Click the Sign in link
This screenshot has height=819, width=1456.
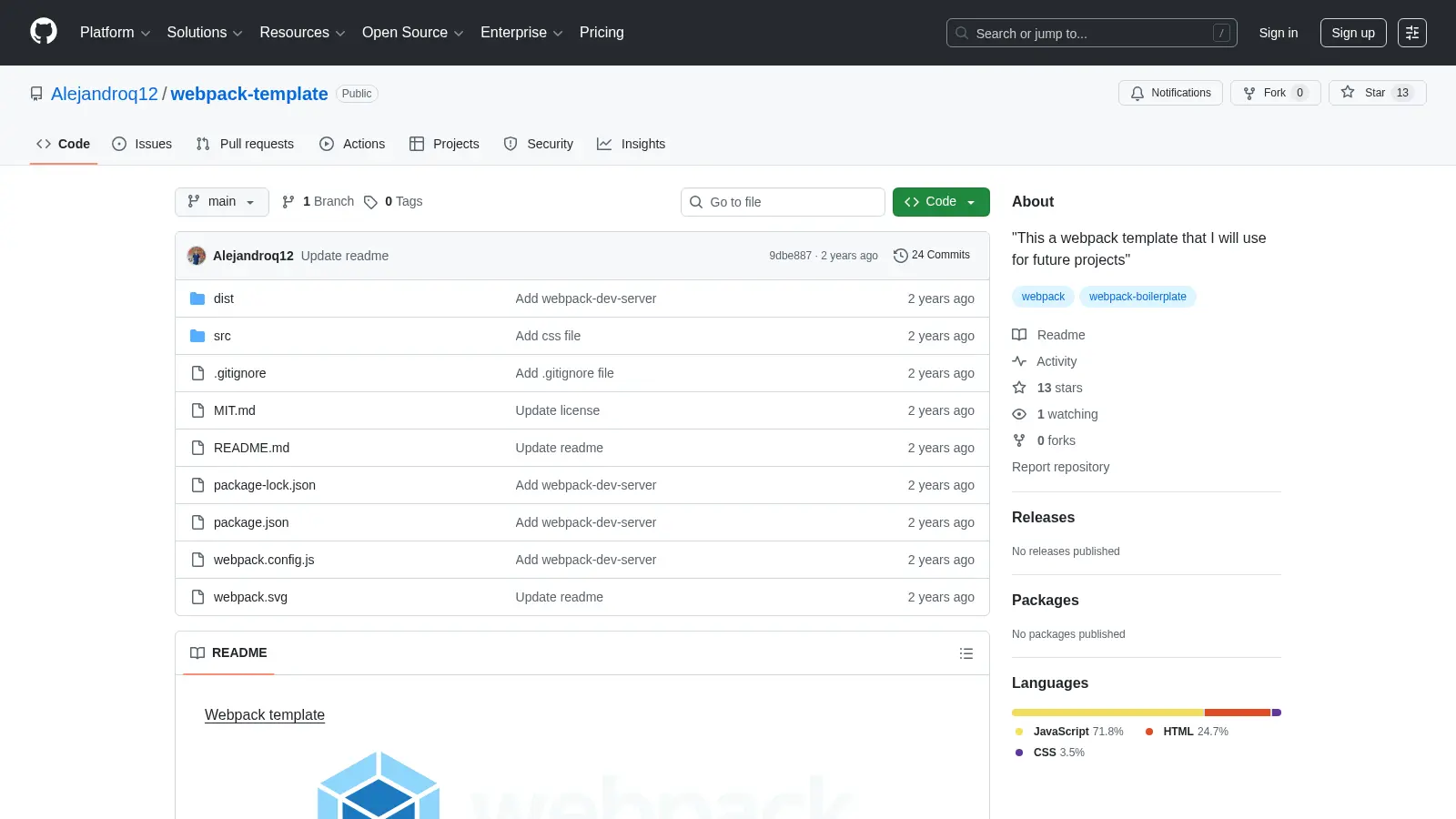1279,33
